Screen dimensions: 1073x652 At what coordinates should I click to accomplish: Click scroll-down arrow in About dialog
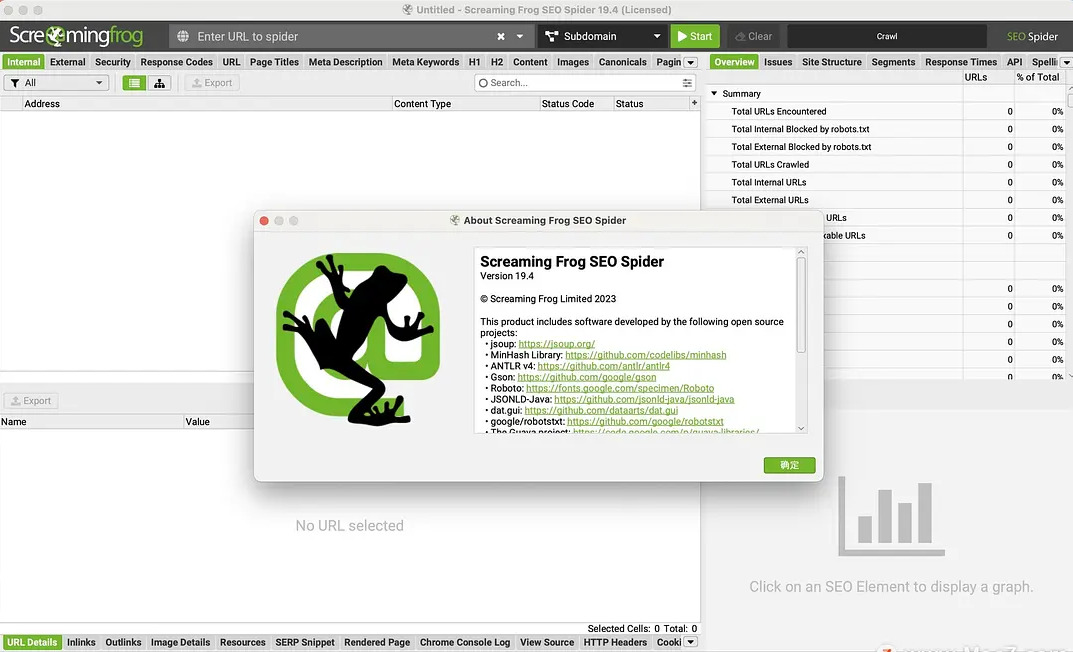[801, 428]
